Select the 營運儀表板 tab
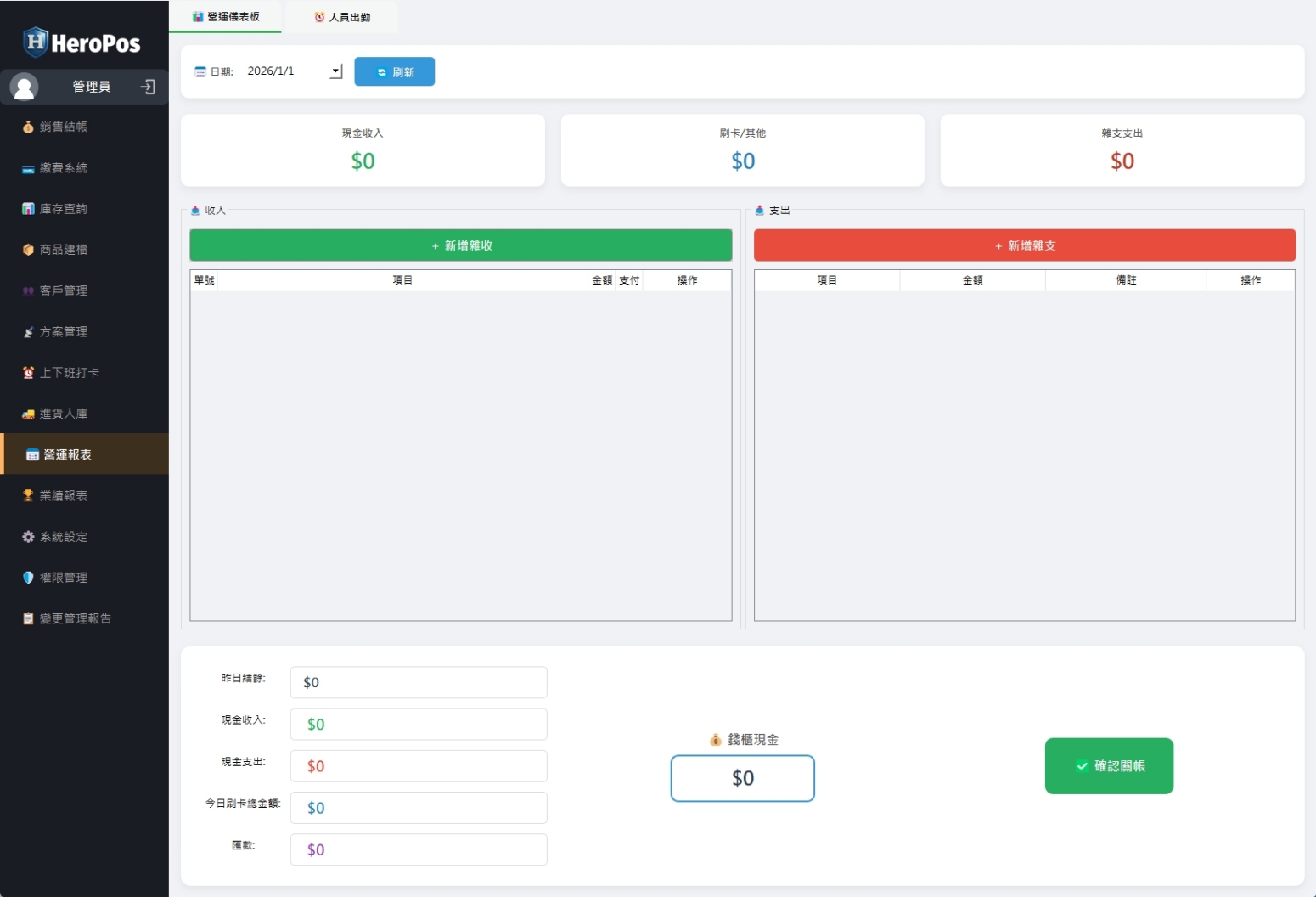 click(x=226, y=17)
